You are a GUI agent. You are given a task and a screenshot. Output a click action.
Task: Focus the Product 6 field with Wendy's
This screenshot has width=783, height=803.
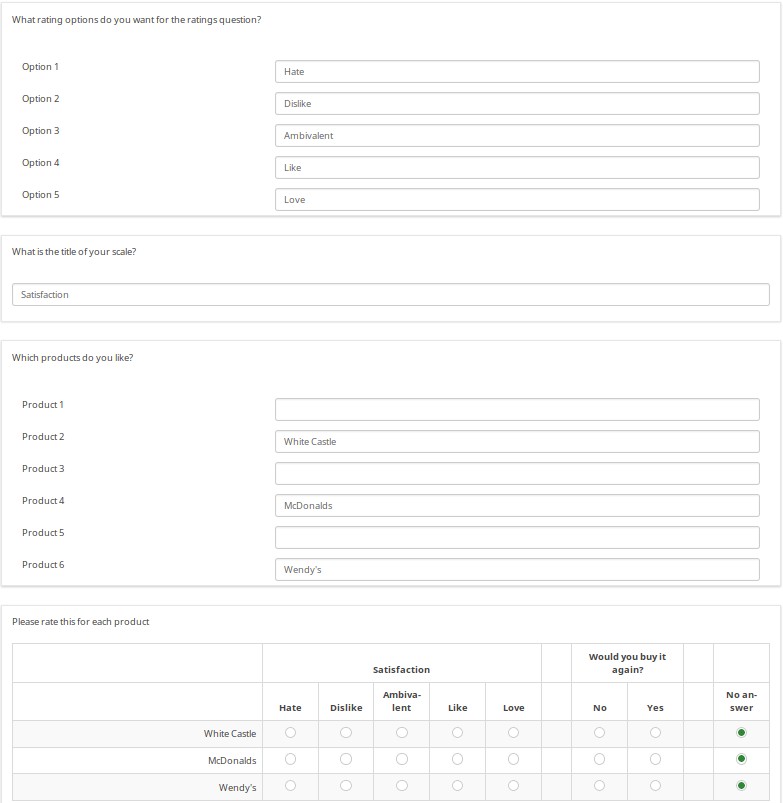pos(517,570)
